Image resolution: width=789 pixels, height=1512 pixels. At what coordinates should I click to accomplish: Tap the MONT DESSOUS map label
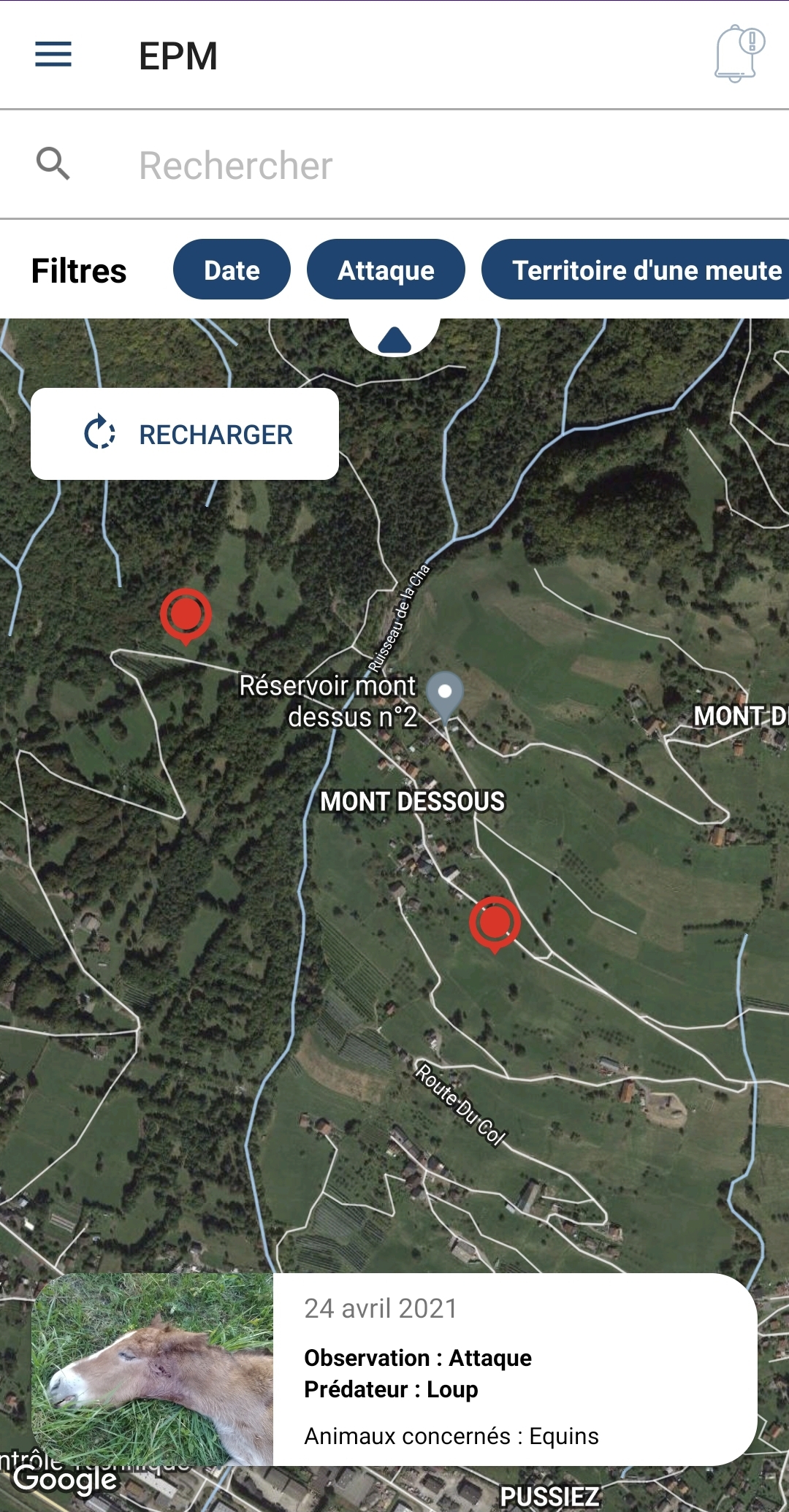[412, 801]
